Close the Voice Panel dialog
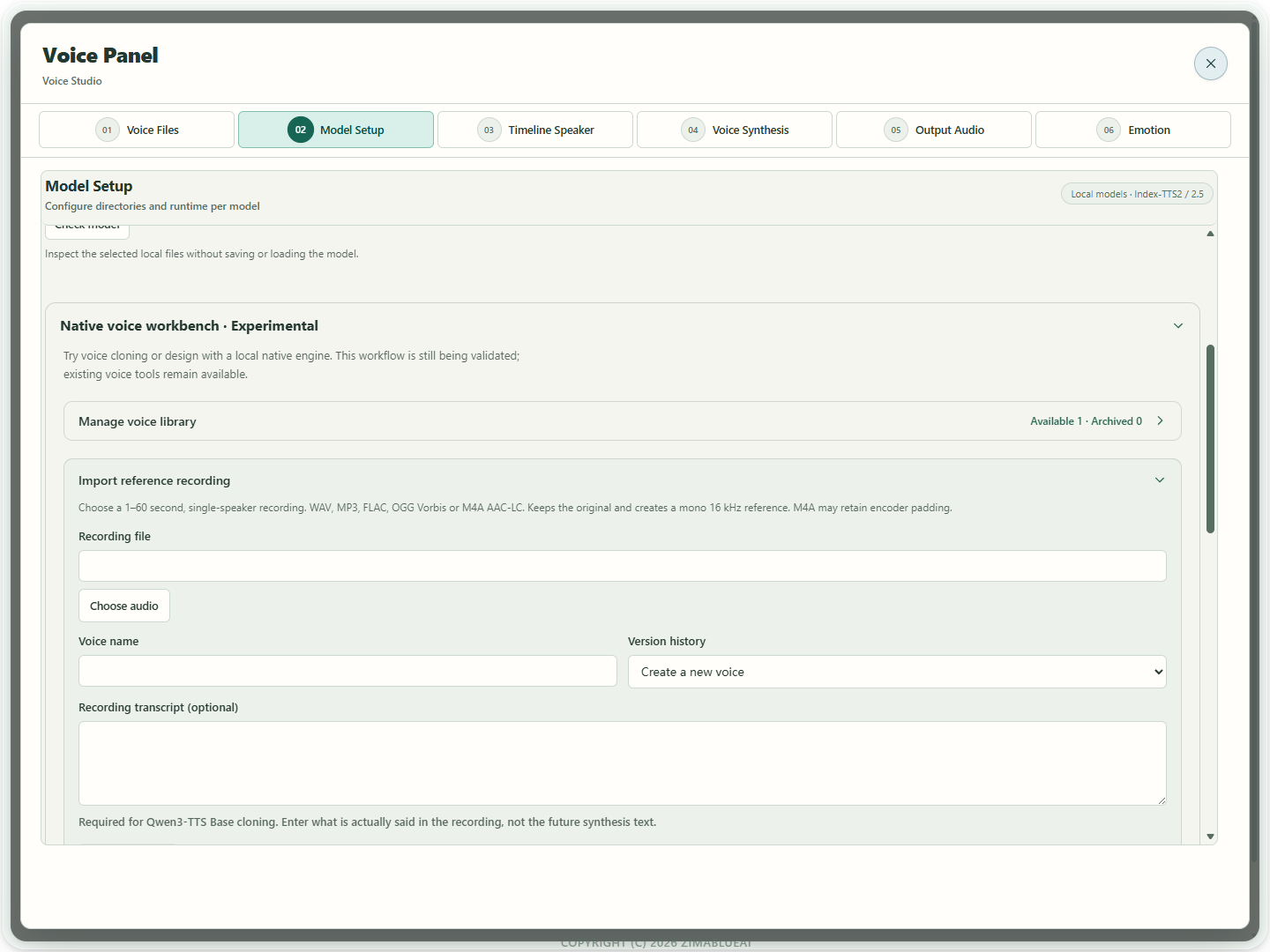Viewport: 1270px width, 952px height. pos(1210,63)
